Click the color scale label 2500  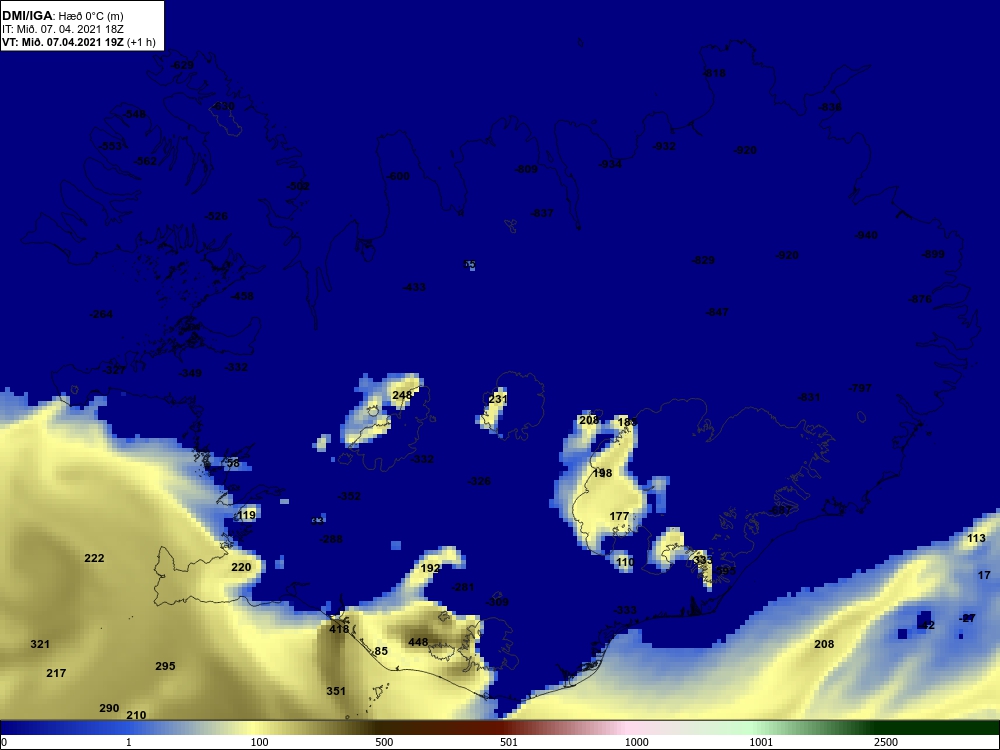click(886, 742)
